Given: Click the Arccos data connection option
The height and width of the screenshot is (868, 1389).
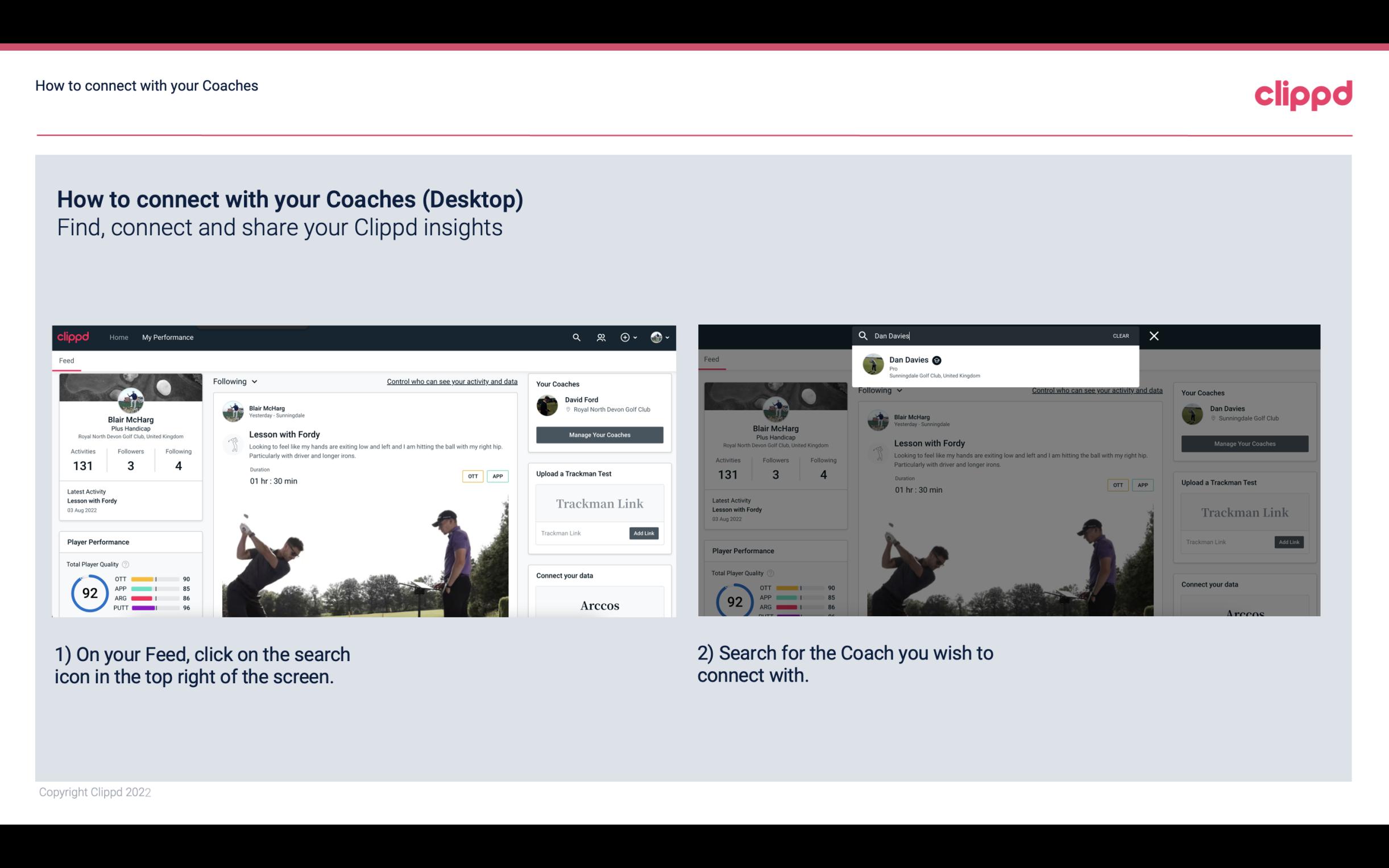Looking at the screenshot, I should point(600,604).
